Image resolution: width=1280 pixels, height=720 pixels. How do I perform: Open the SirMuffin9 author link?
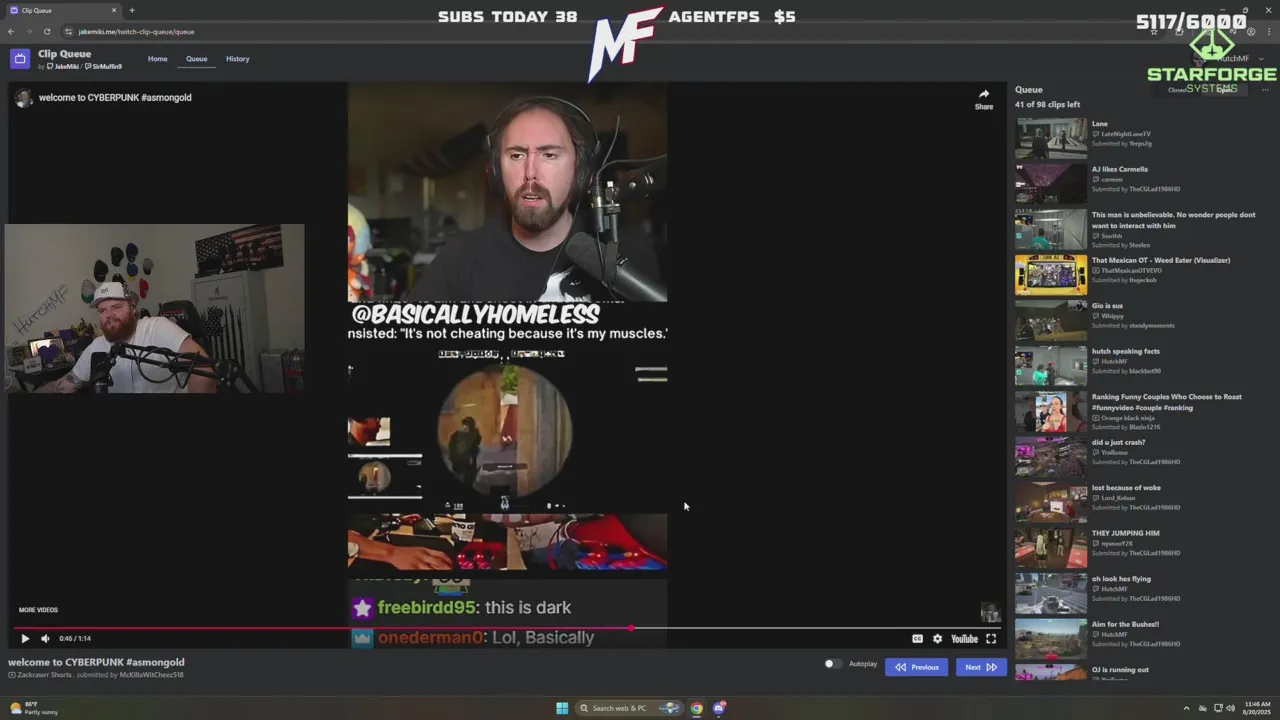click(104, 67)
